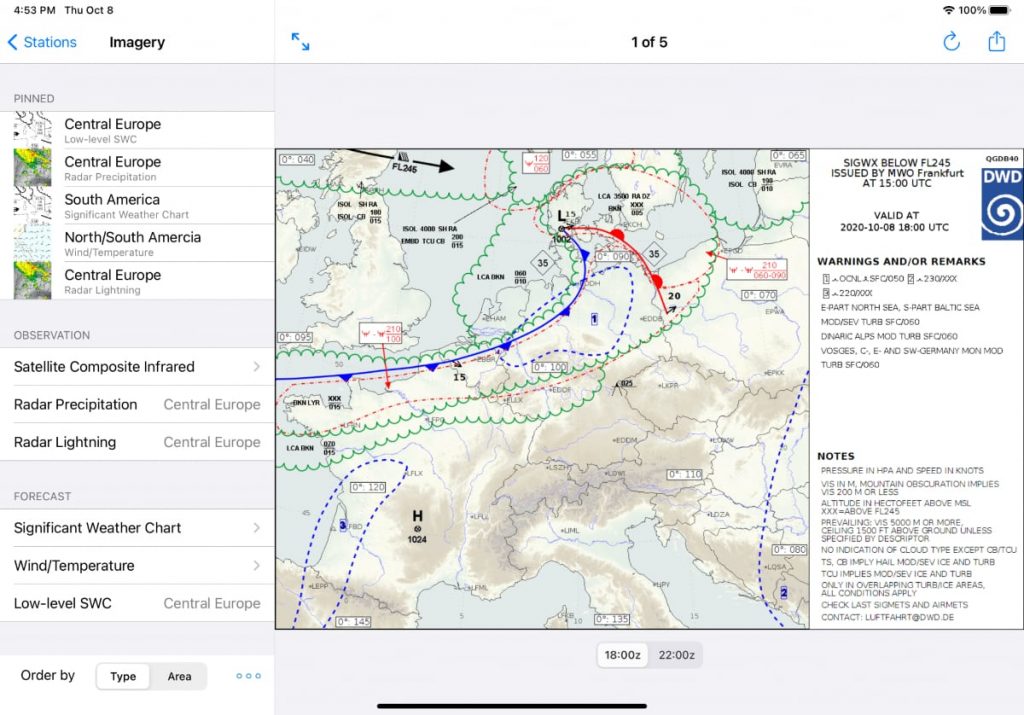Tap the VALID AT 2020-10-08 18:00 UTC text
The height and width of the screenshot is (715, 1024).
click(894, 221)
